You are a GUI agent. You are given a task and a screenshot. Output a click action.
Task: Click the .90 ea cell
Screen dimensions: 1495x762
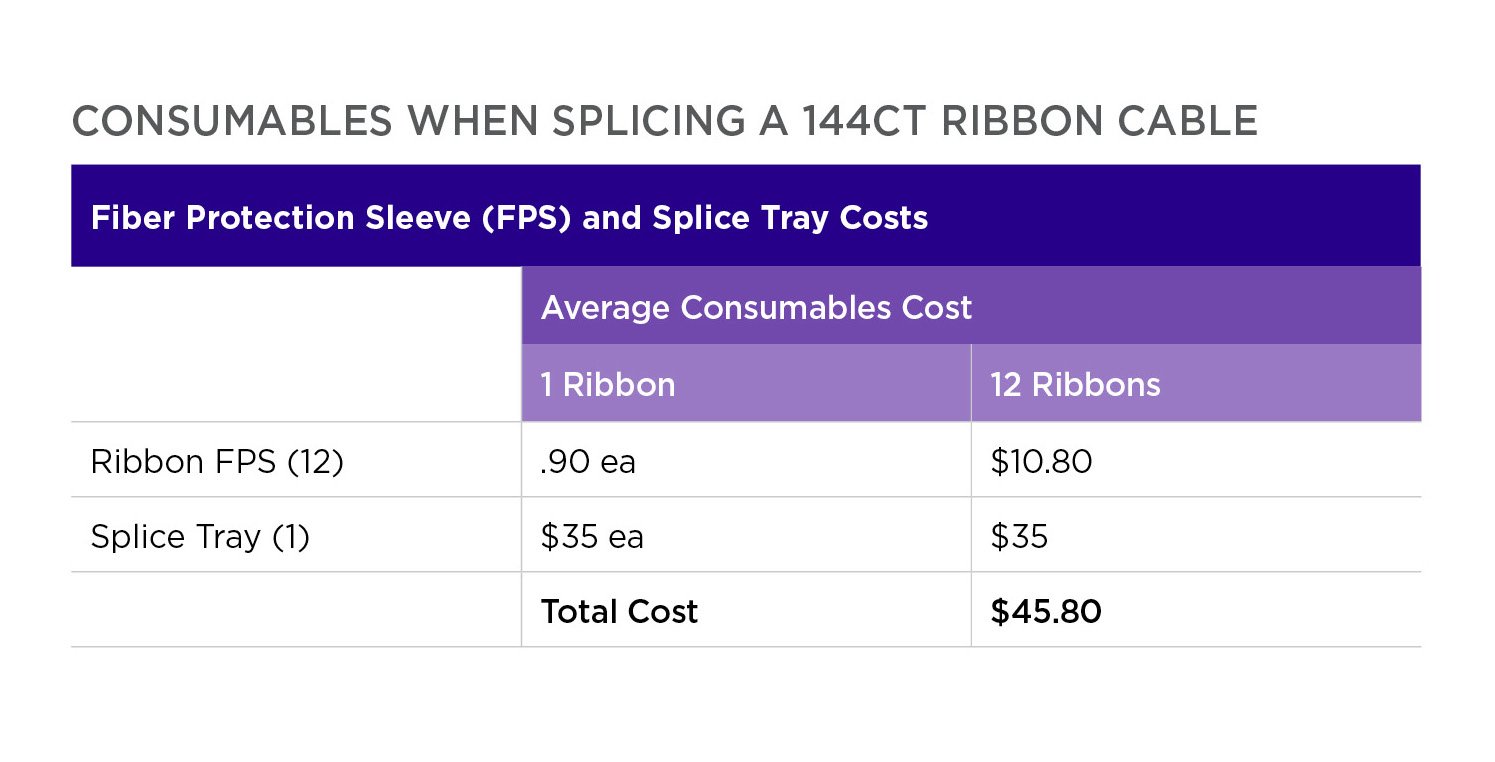point(746,460)
